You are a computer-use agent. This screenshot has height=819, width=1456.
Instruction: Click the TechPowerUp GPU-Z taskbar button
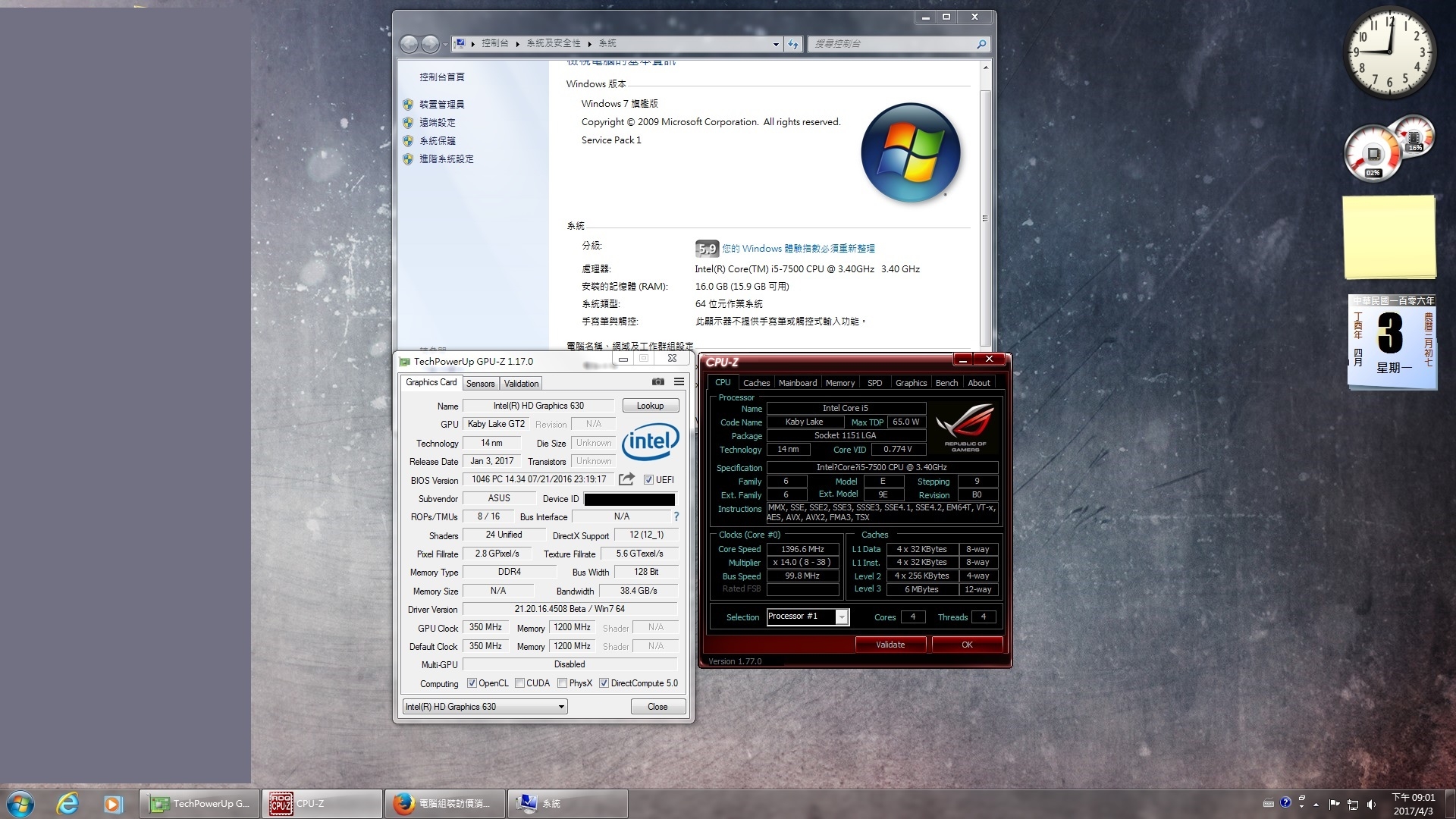pos(199,804)
